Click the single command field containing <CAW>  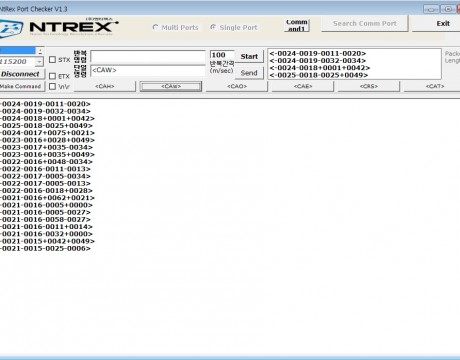tap(148, 70)
